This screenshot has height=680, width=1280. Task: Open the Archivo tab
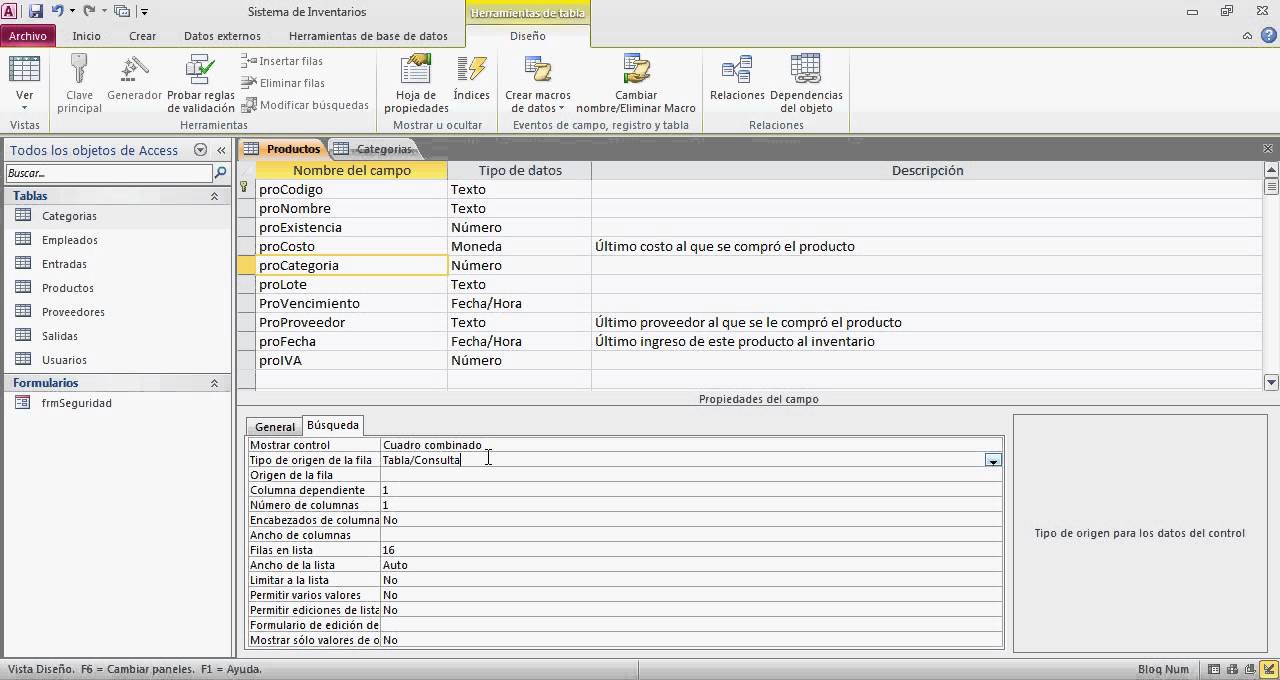(28, 36)
